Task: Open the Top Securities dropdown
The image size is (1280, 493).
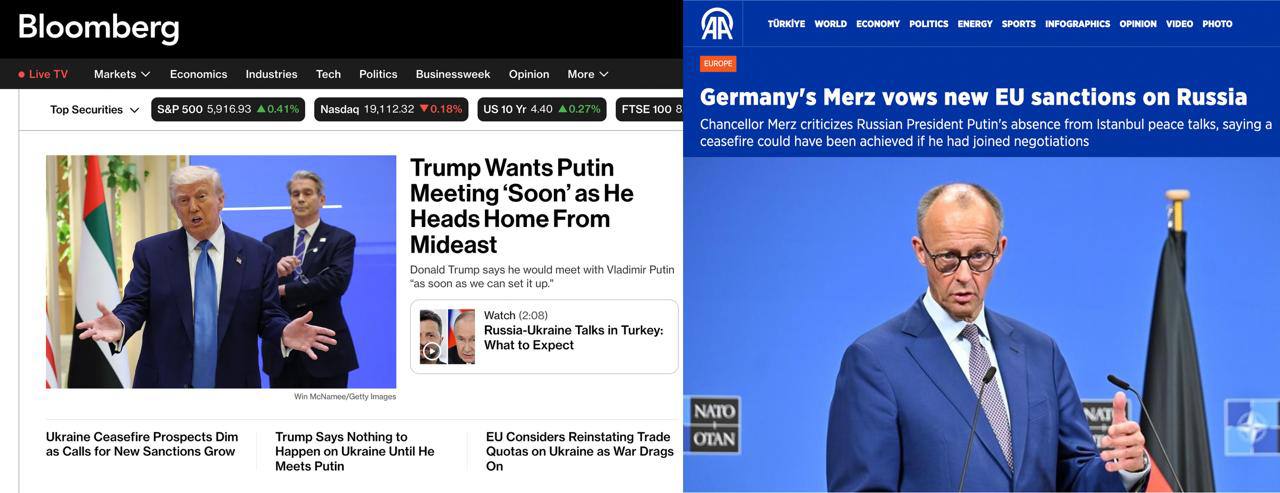Action: point(95,110)
